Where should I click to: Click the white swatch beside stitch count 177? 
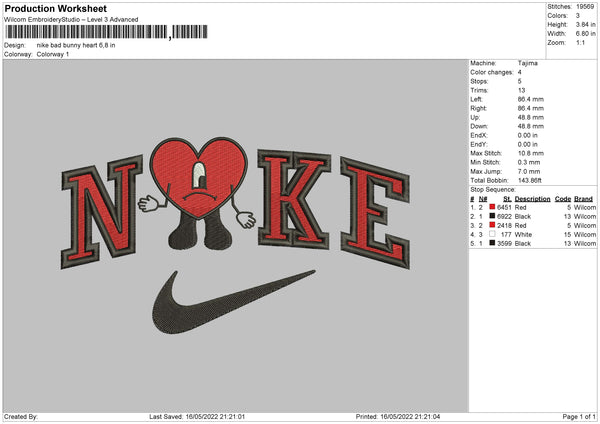click(x=492, y=234)
